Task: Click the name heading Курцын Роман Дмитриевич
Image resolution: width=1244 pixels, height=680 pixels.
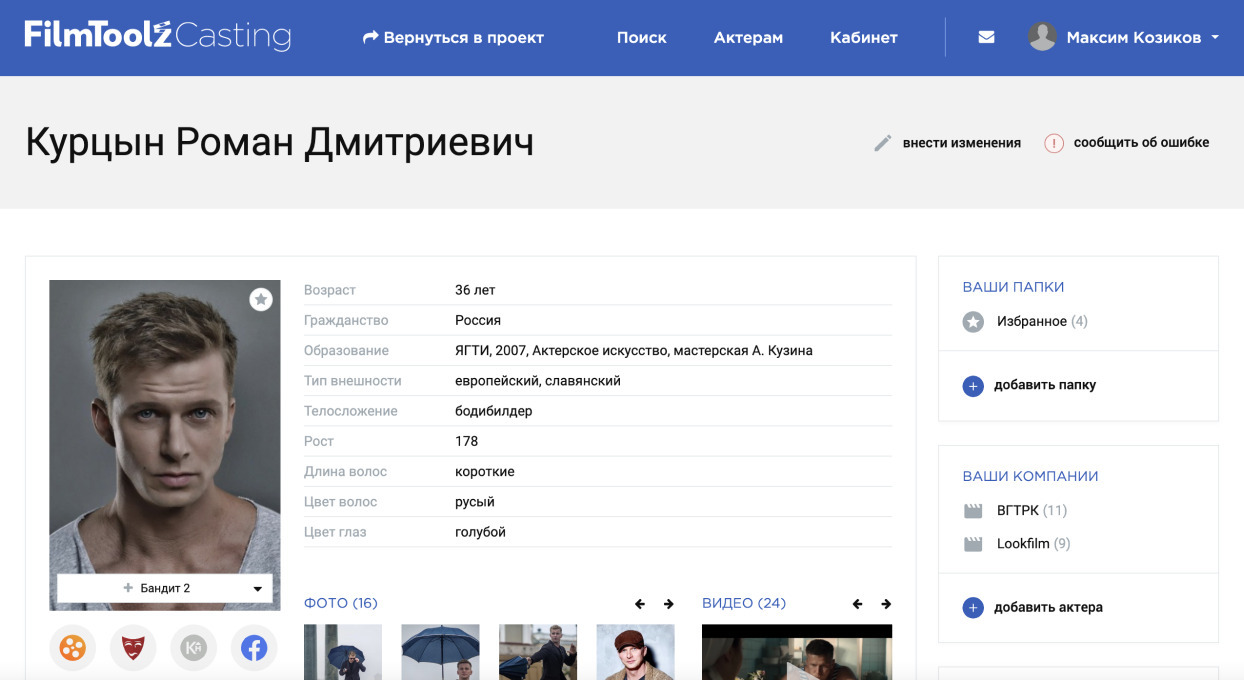Action: [x=280, y=143]
